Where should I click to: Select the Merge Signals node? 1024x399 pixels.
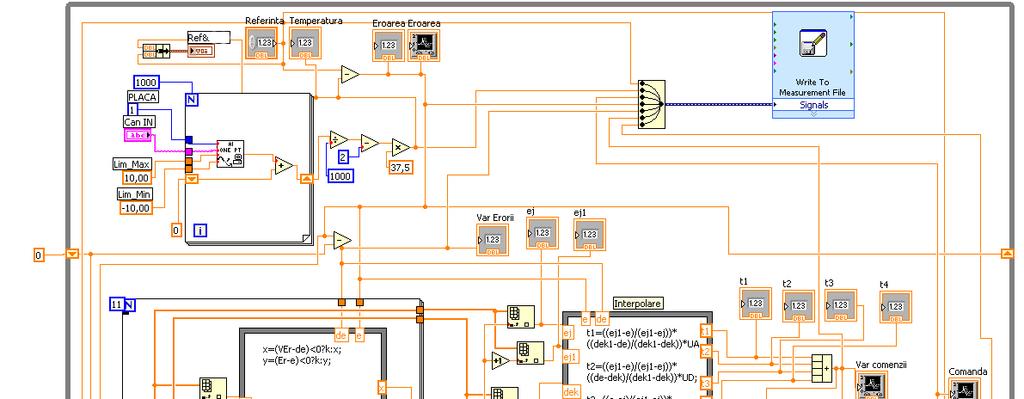click(x=651, y=104)
